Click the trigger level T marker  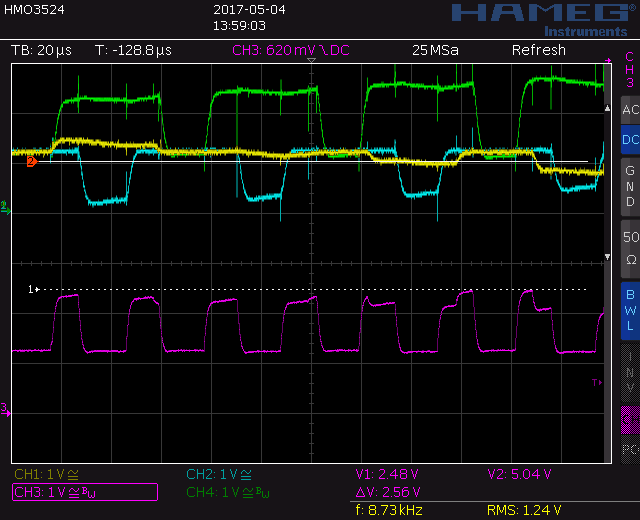[x=597, y=382]
